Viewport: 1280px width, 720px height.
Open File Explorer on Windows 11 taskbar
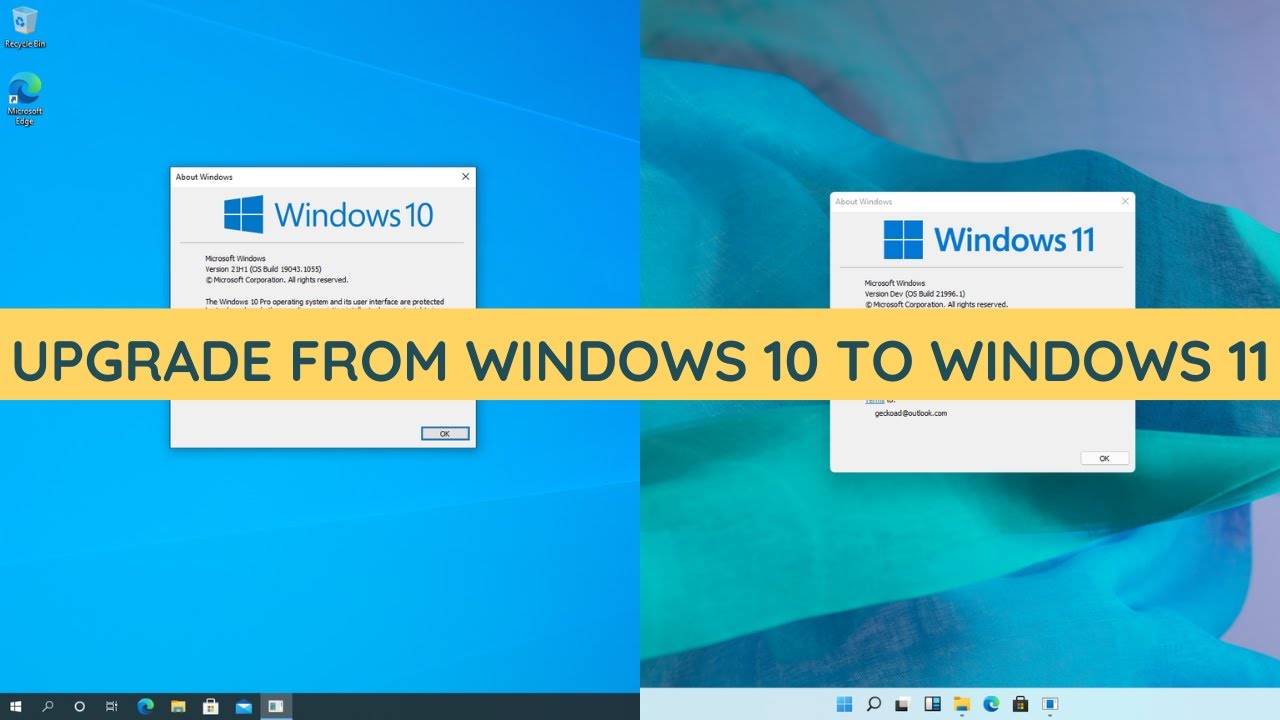click(x=962, y=704)
